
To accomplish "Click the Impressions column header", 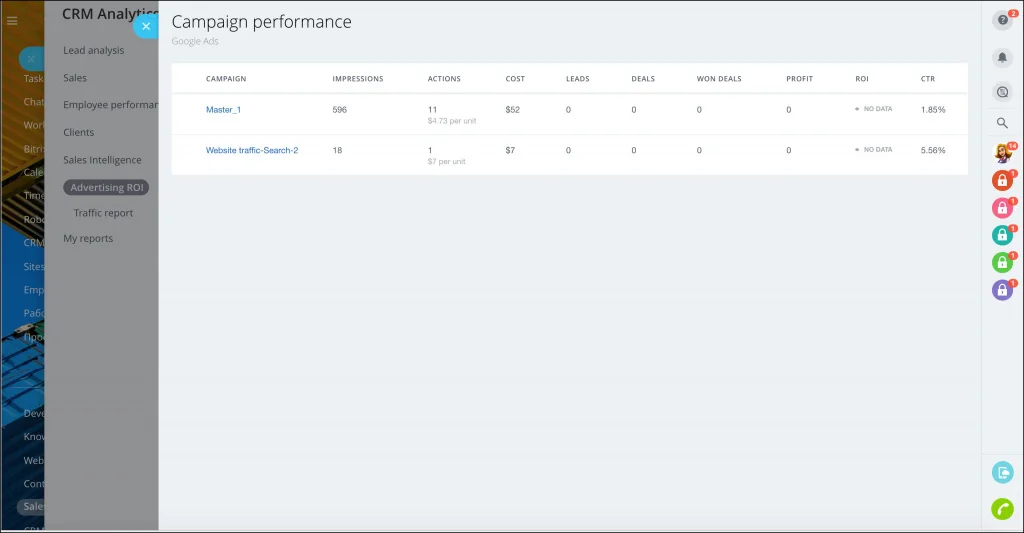I will [358, 79].
